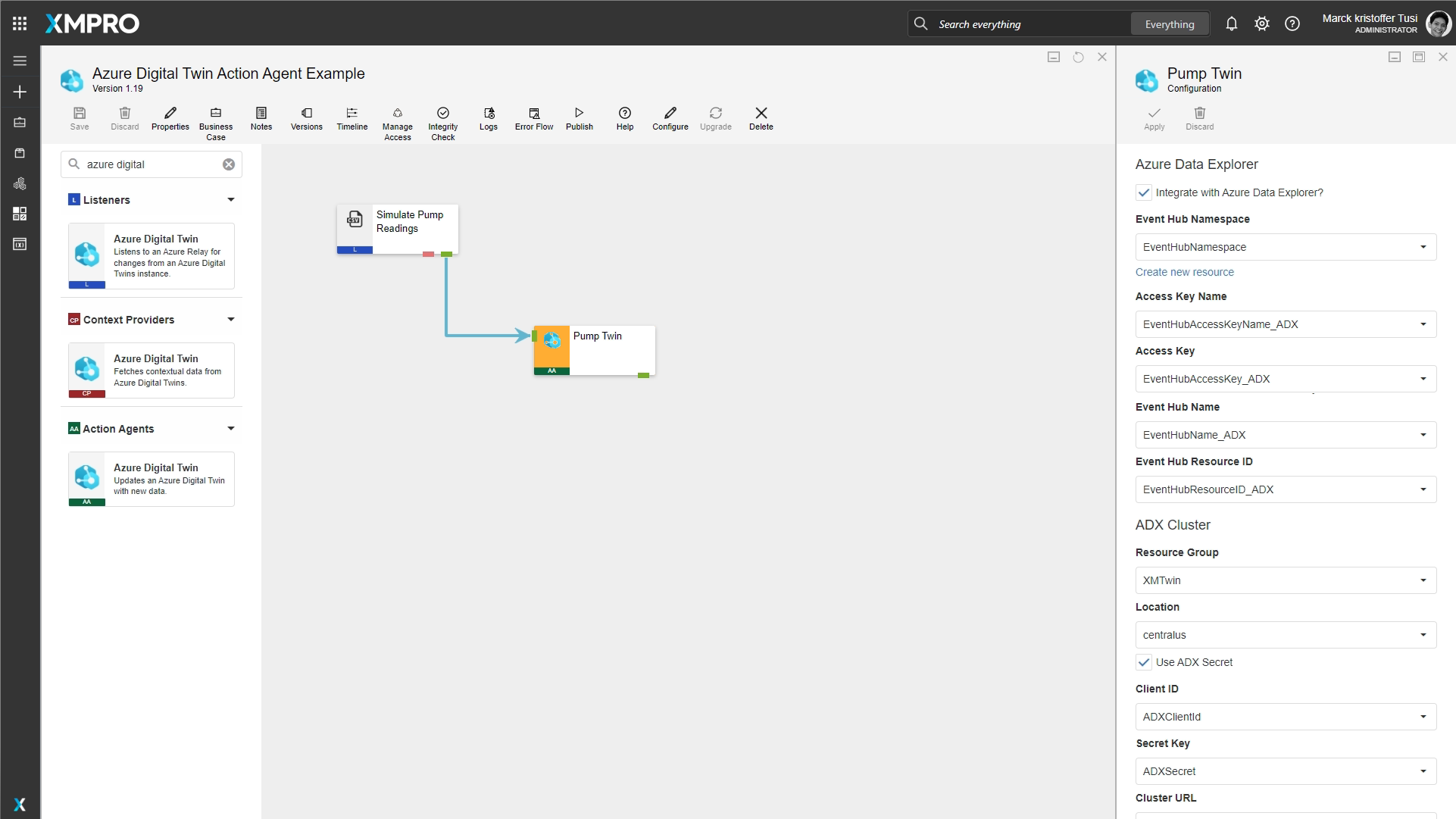Publish the data stream
This screenshot has height=819, width=1456.
[579, 114]
